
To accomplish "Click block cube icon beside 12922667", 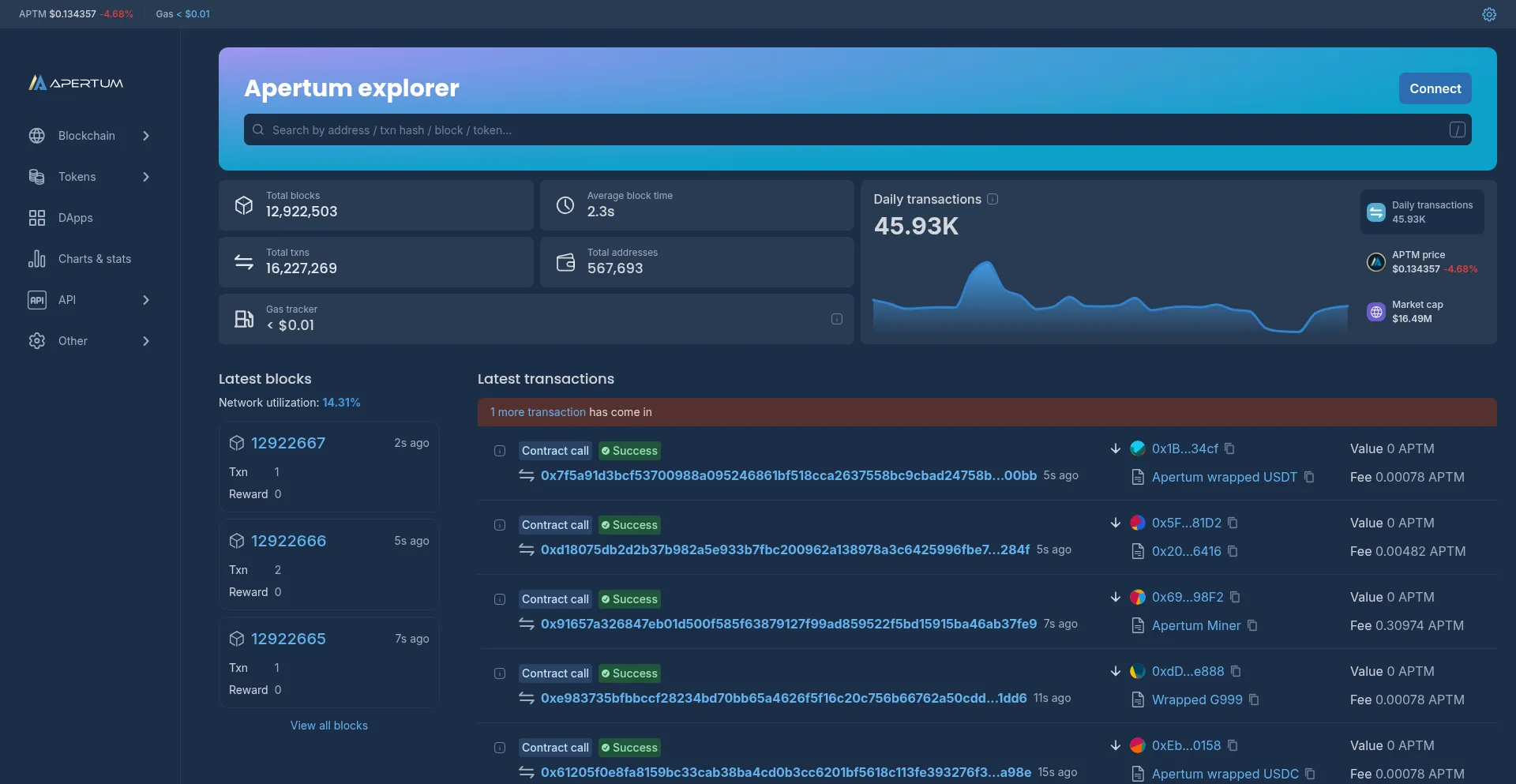I will point(237,443).
